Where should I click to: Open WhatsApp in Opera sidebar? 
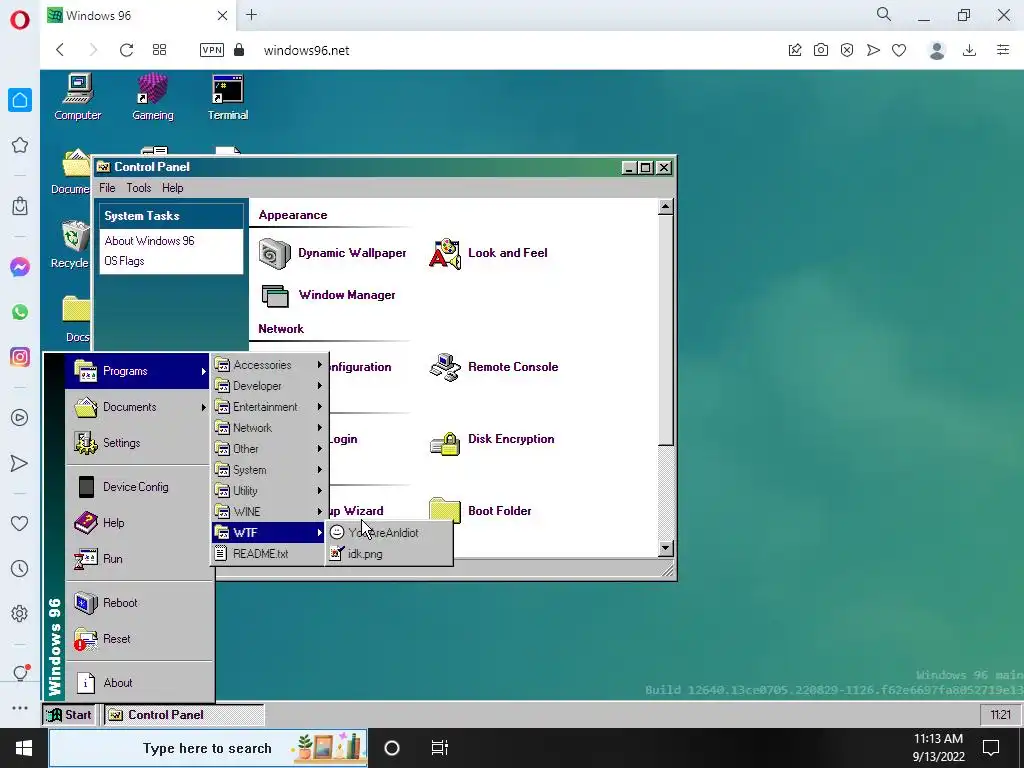click(20, 312)
